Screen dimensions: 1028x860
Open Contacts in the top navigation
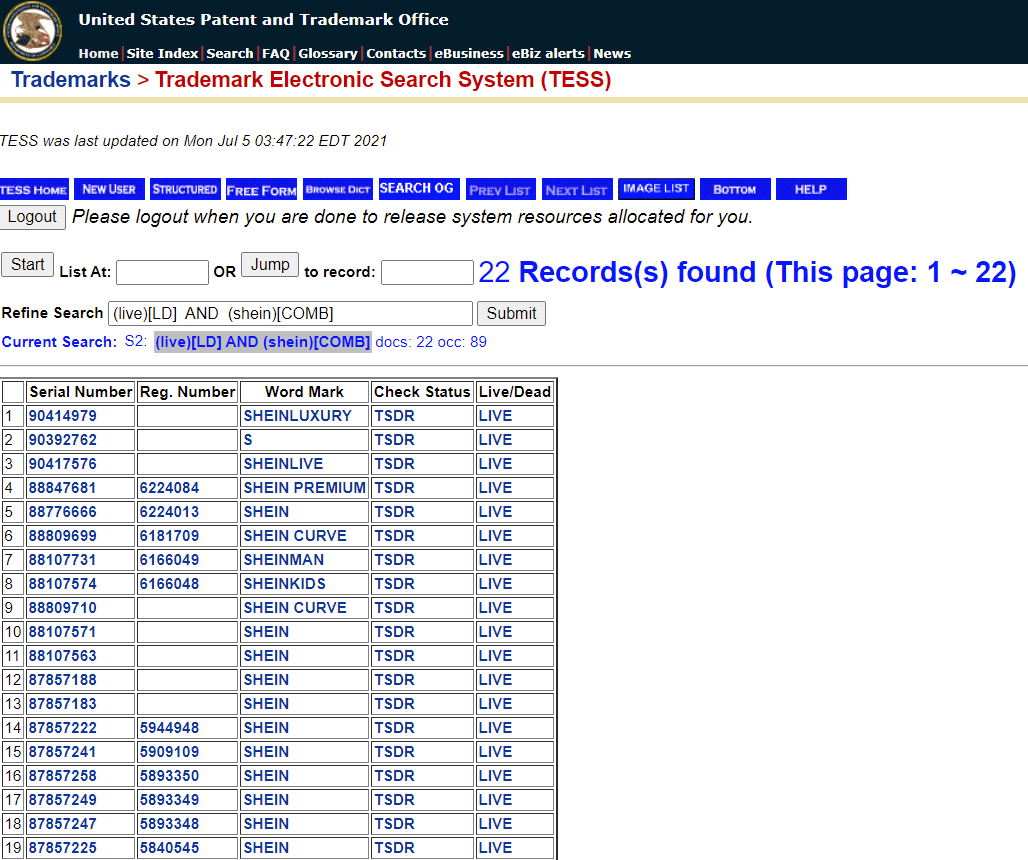coord(396,53)
